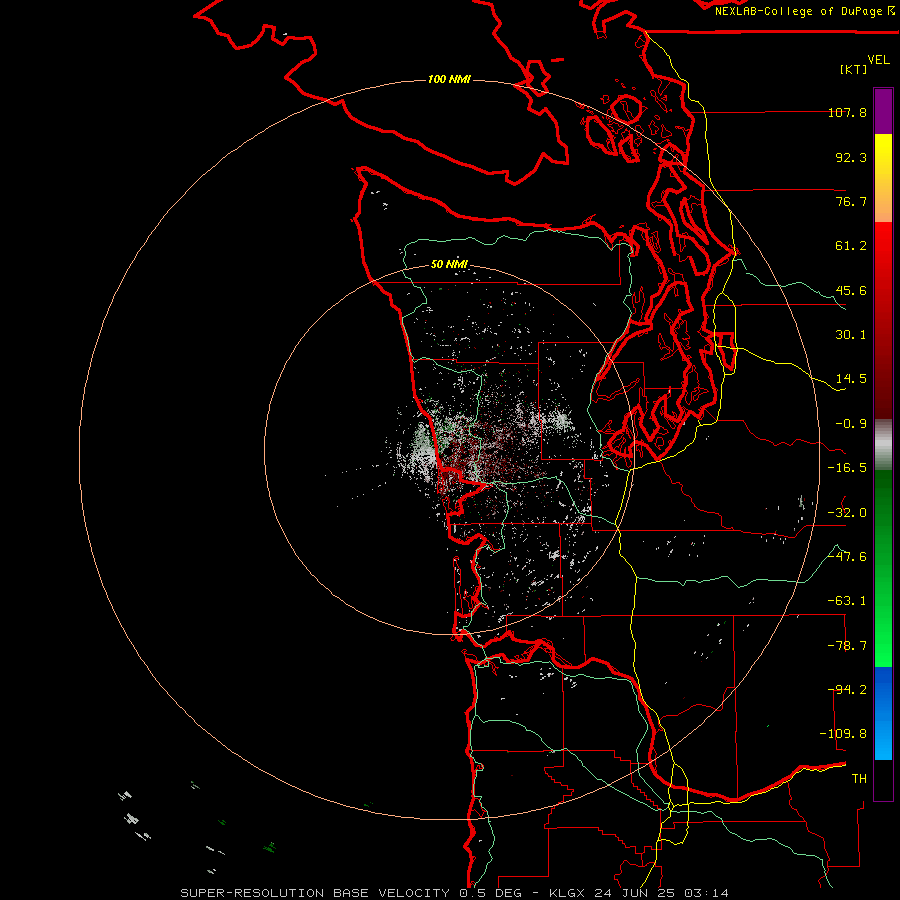This screenshot has width=900, height=900.
Task: Click the KLGX station identifier in caption
Action: pos(569,893)
